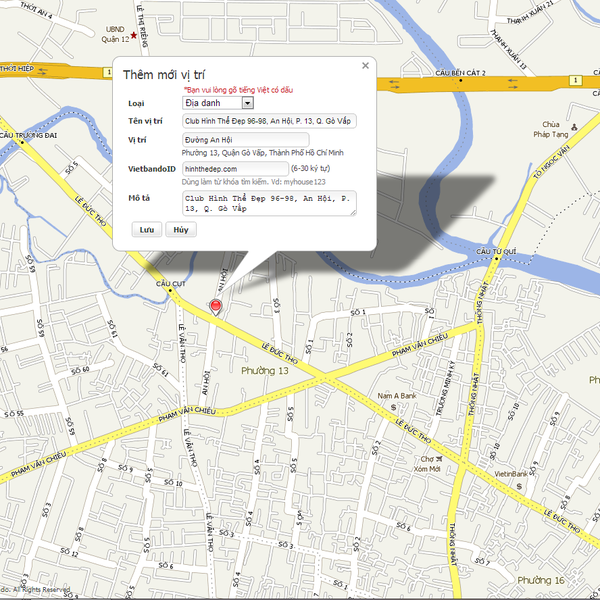This screenshot has width=600, height=600.
Task: Click the Cầu Cụt bridge dot
Action: tap(170, 290)
